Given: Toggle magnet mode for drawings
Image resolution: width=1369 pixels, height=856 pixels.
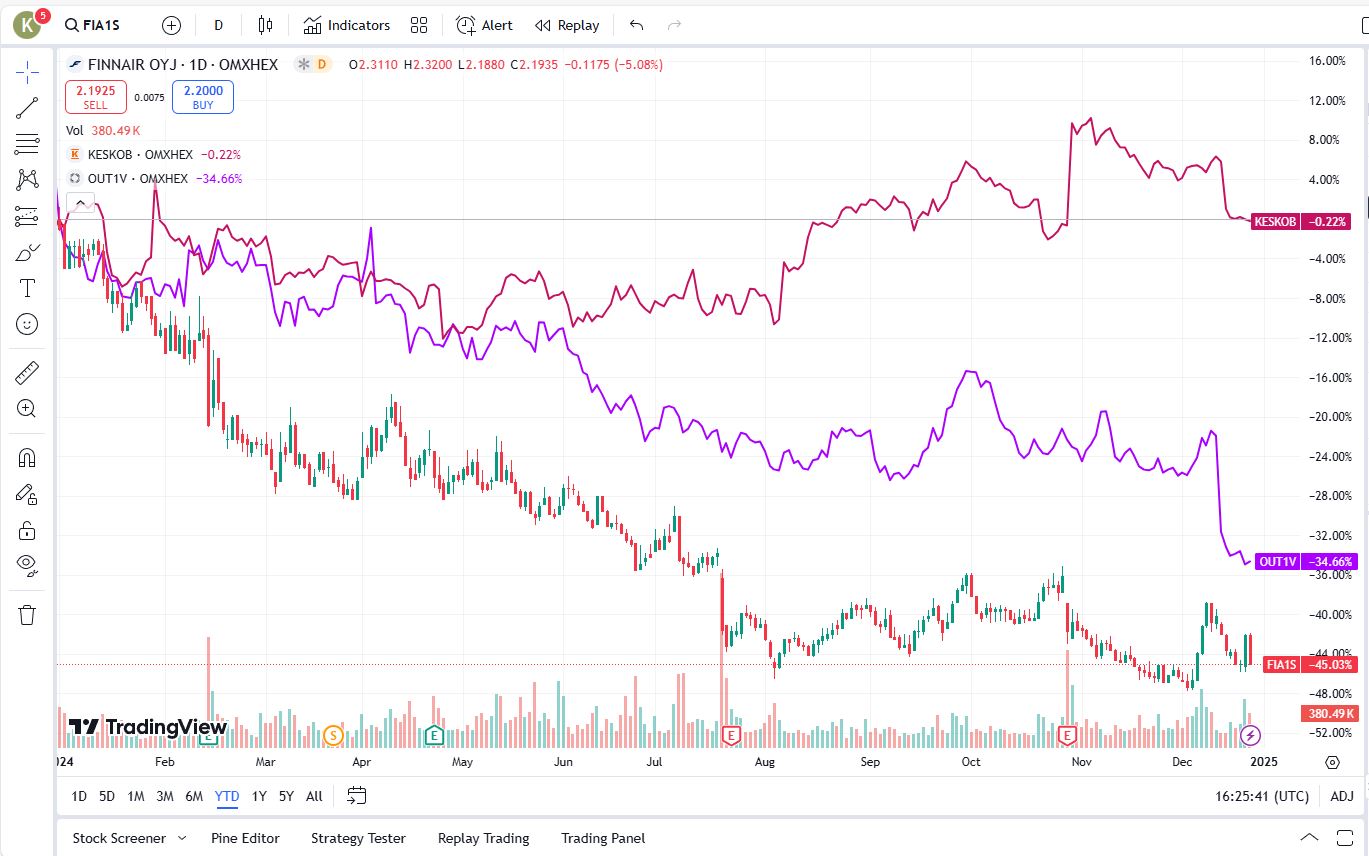Looking at the screenshot, I should tap(27, 458).
